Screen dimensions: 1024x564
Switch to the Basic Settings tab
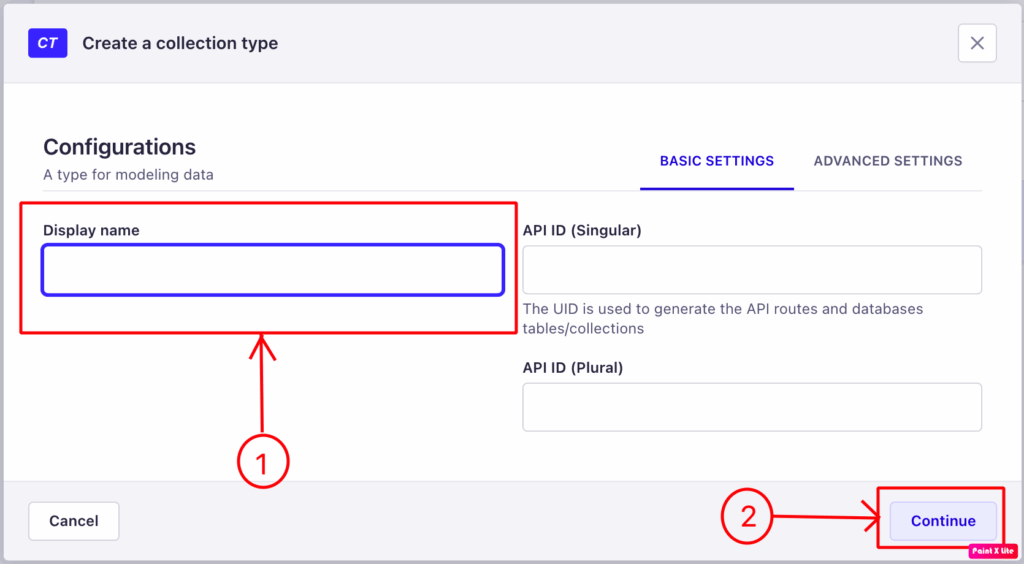pyautogui.click(x=716, y=161)
